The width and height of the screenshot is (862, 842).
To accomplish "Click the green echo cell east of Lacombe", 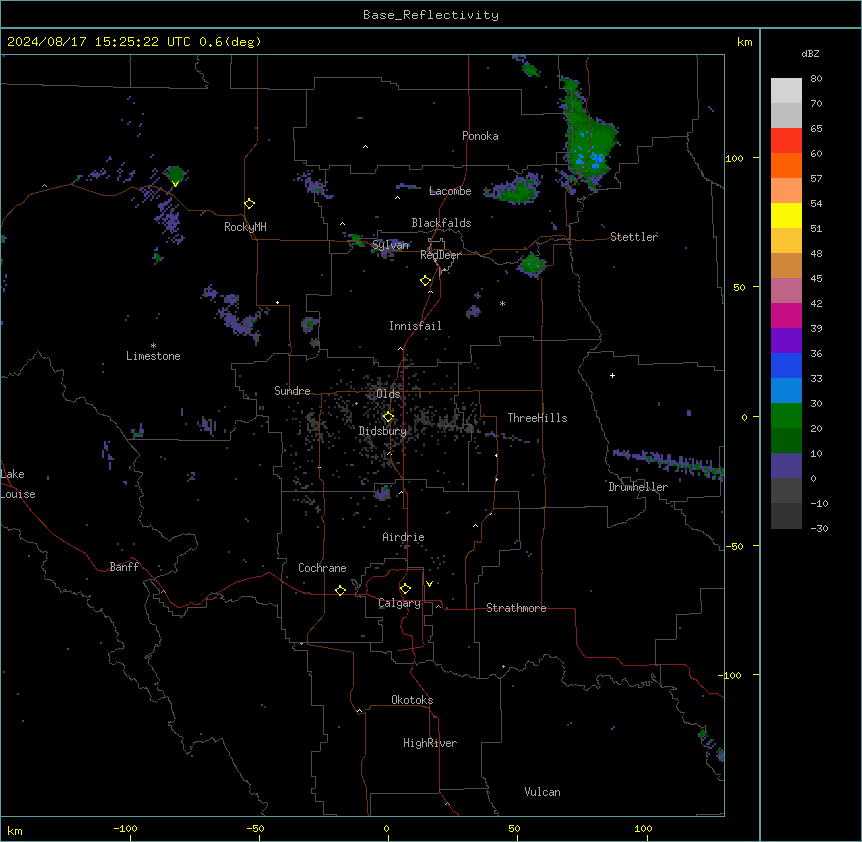I will (x=516, y=189).
